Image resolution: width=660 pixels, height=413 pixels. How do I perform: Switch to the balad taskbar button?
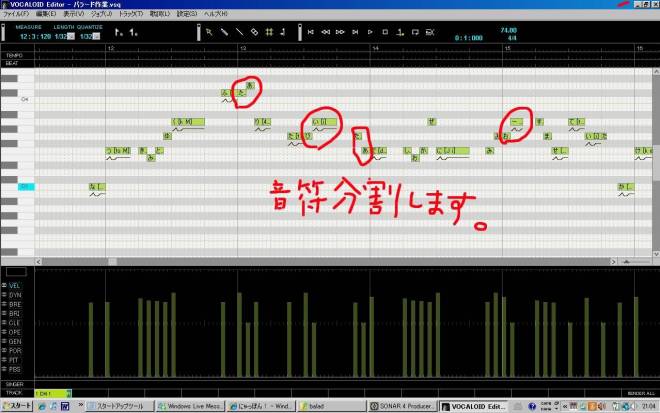click(x=331, y=406)
